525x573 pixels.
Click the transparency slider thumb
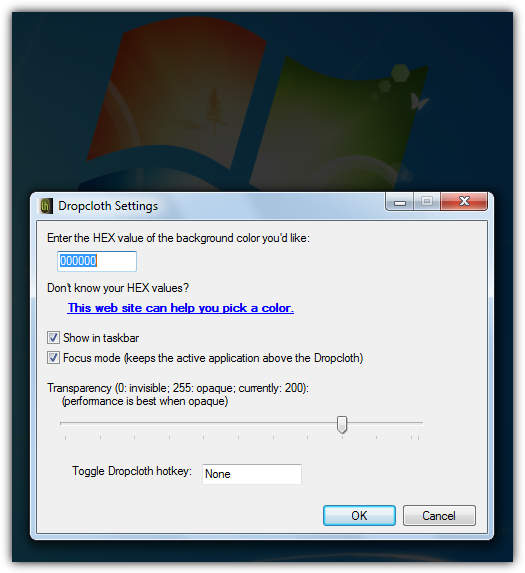(342, 424)
